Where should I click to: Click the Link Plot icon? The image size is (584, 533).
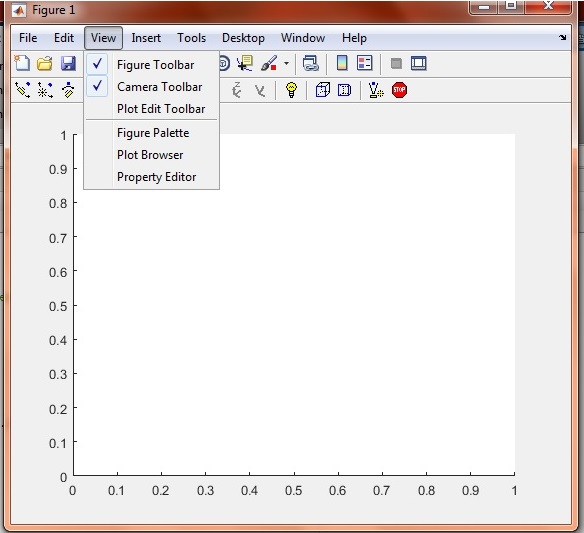pos(311,63)
